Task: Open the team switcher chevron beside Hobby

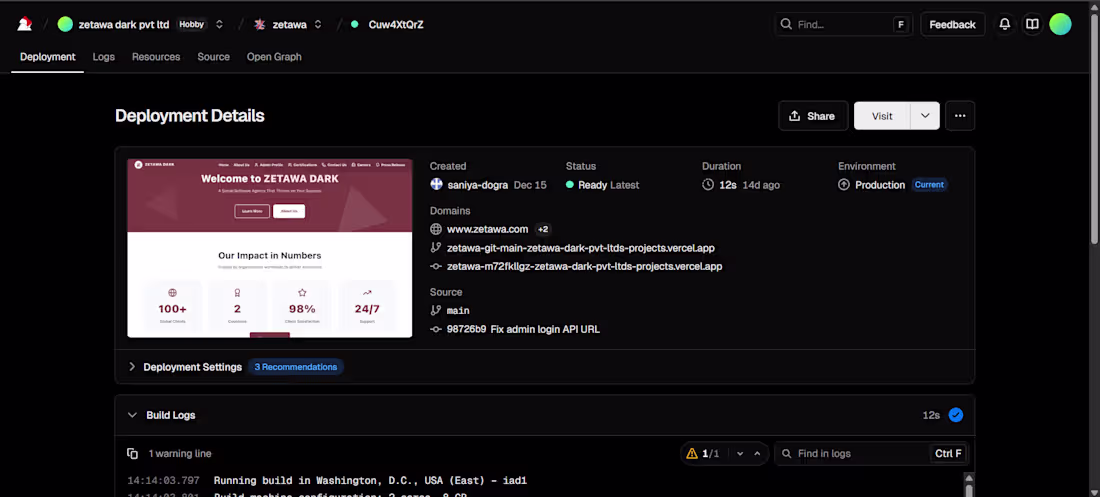Action: click(219, 24)
